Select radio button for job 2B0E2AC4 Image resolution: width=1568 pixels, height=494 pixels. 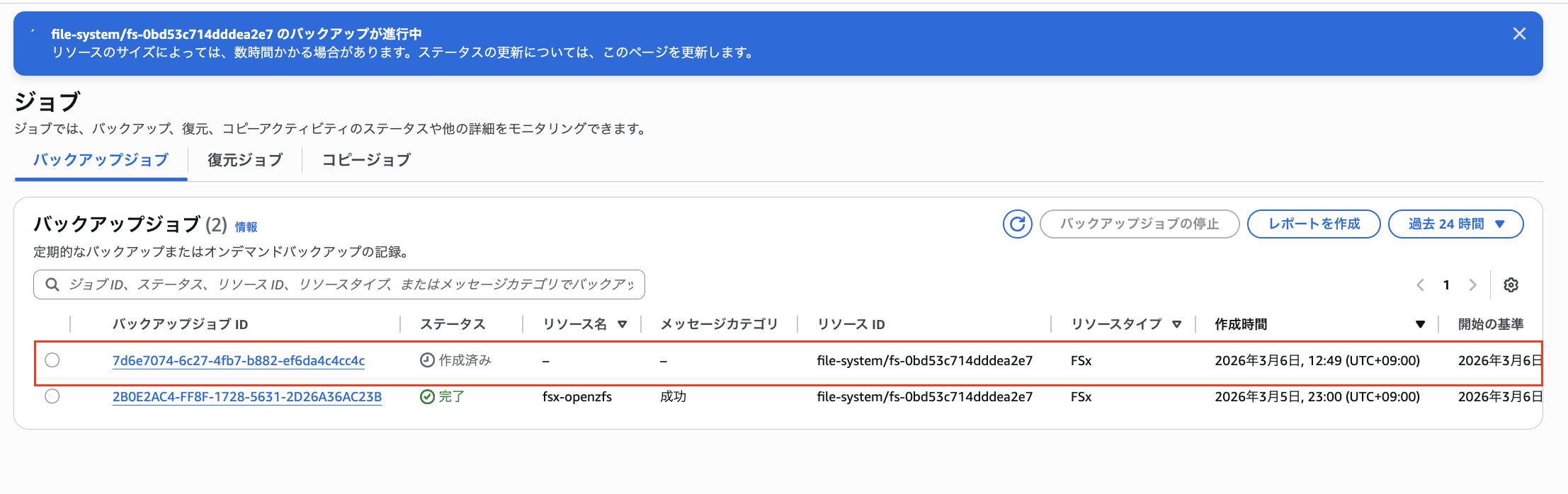[52, 396]
